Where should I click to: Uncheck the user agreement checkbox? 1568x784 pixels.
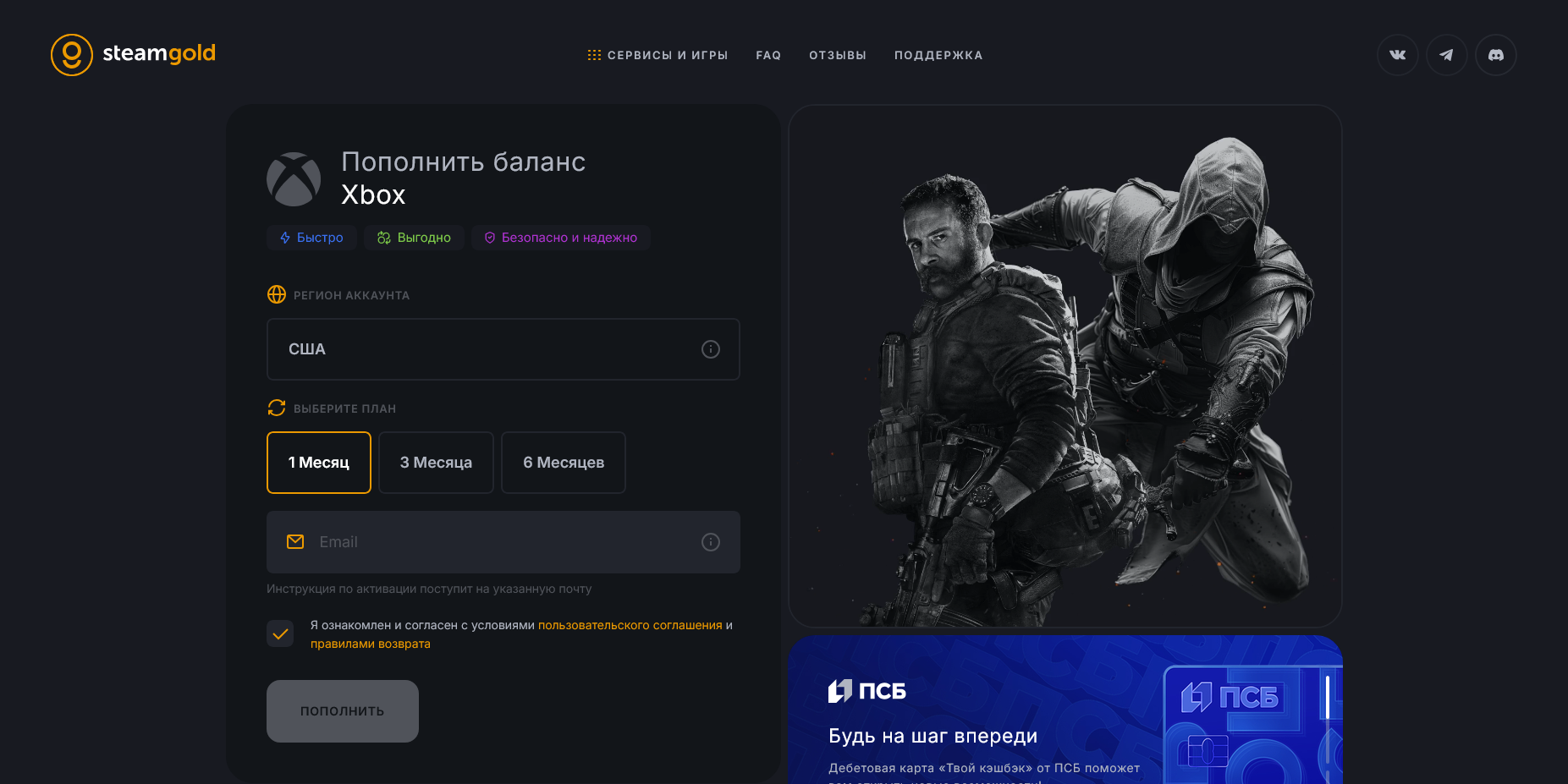tap(280, 633)
